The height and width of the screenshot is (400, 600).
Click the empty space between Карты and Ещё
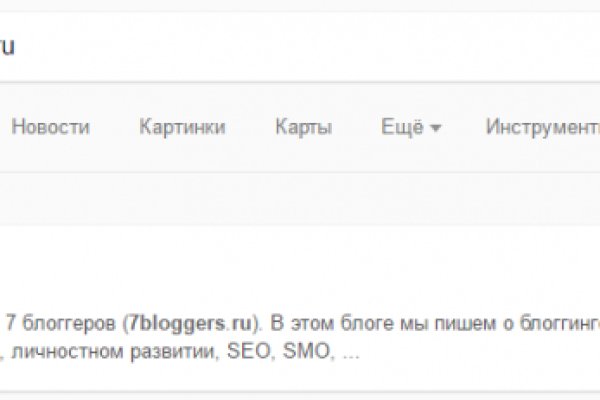pos(356,127)
